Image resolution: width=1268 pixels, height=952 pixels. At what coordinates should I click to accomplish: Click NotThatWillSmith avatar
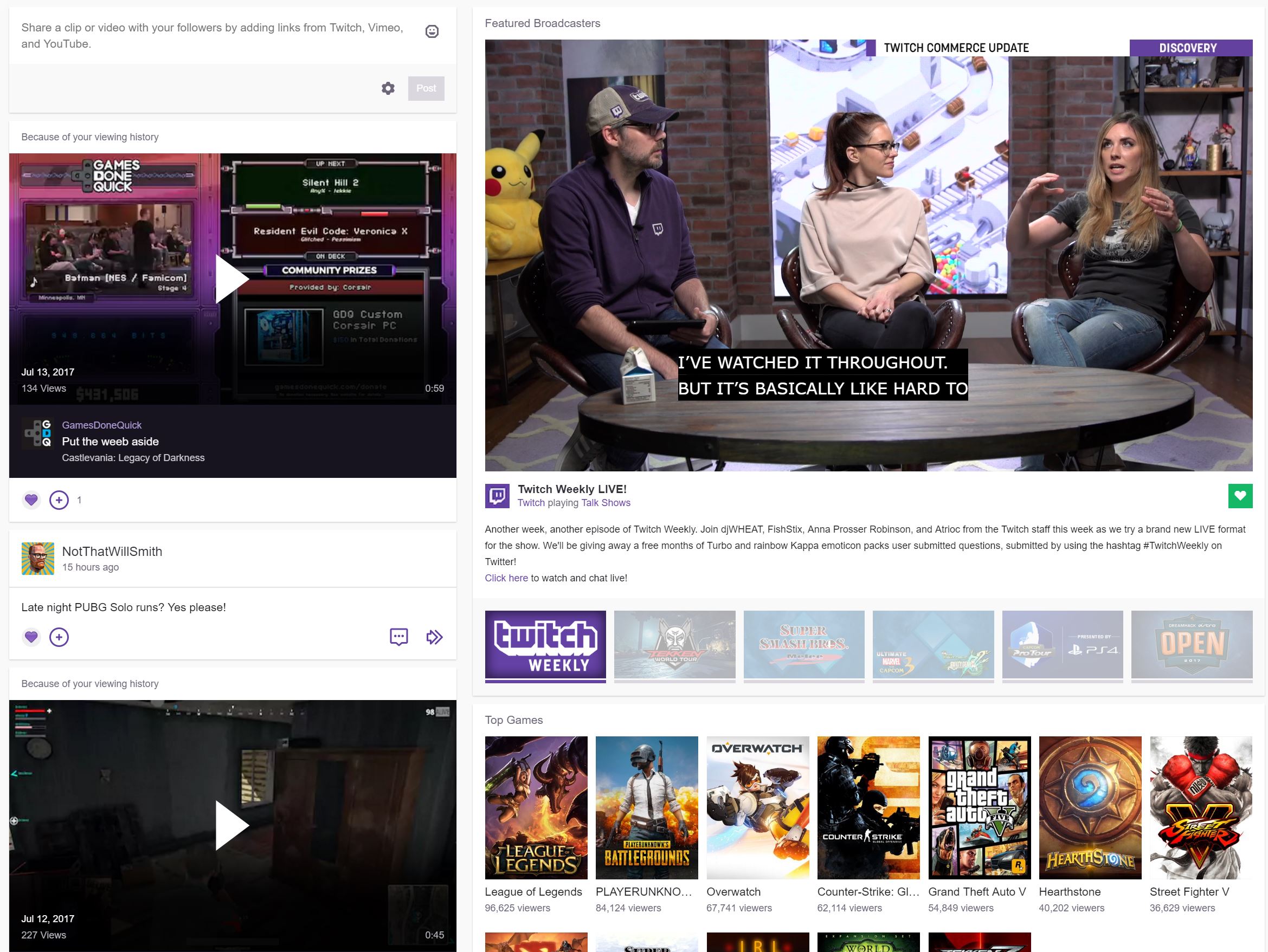tap(38, 559)
